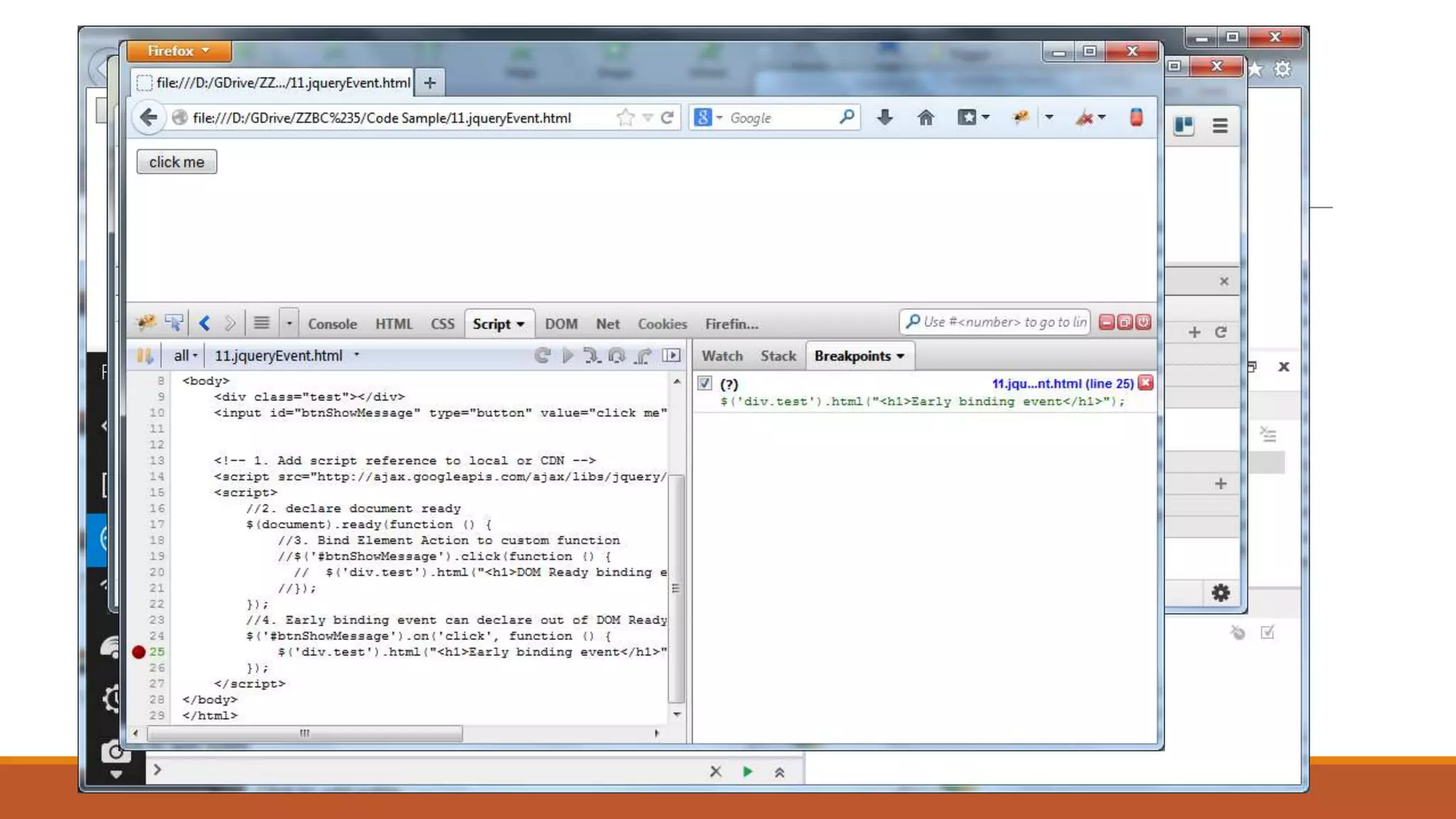Image resolution: width=1456 pixels, height=819 pixels.
Task: Switch to the Console tab
Action: click(332, 323)
